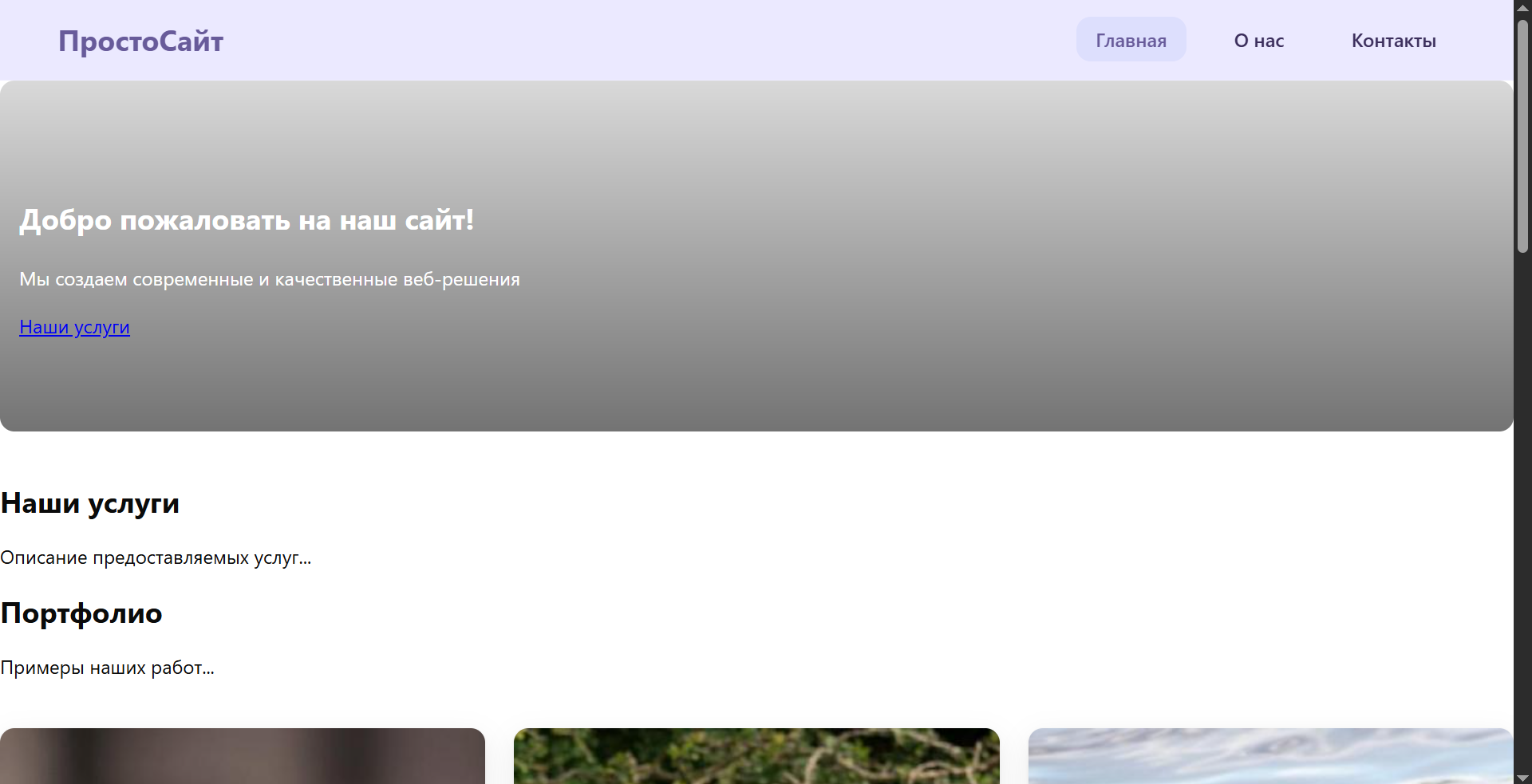This screenshot has height=784, width=1532.
Task: Click empty area of the gray hero banner
Action: coord(958,255)
